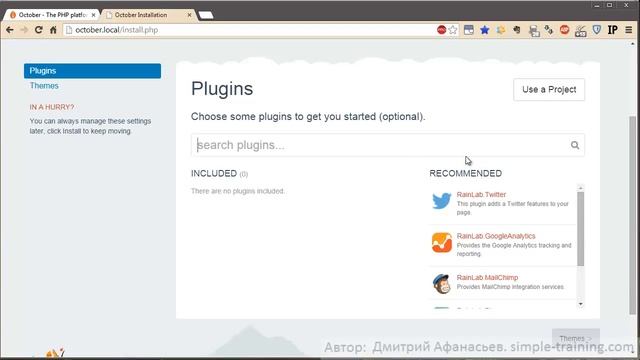Click the blue star extension icon
Screen dimensions: 640x360
click(x=484, y=30)
